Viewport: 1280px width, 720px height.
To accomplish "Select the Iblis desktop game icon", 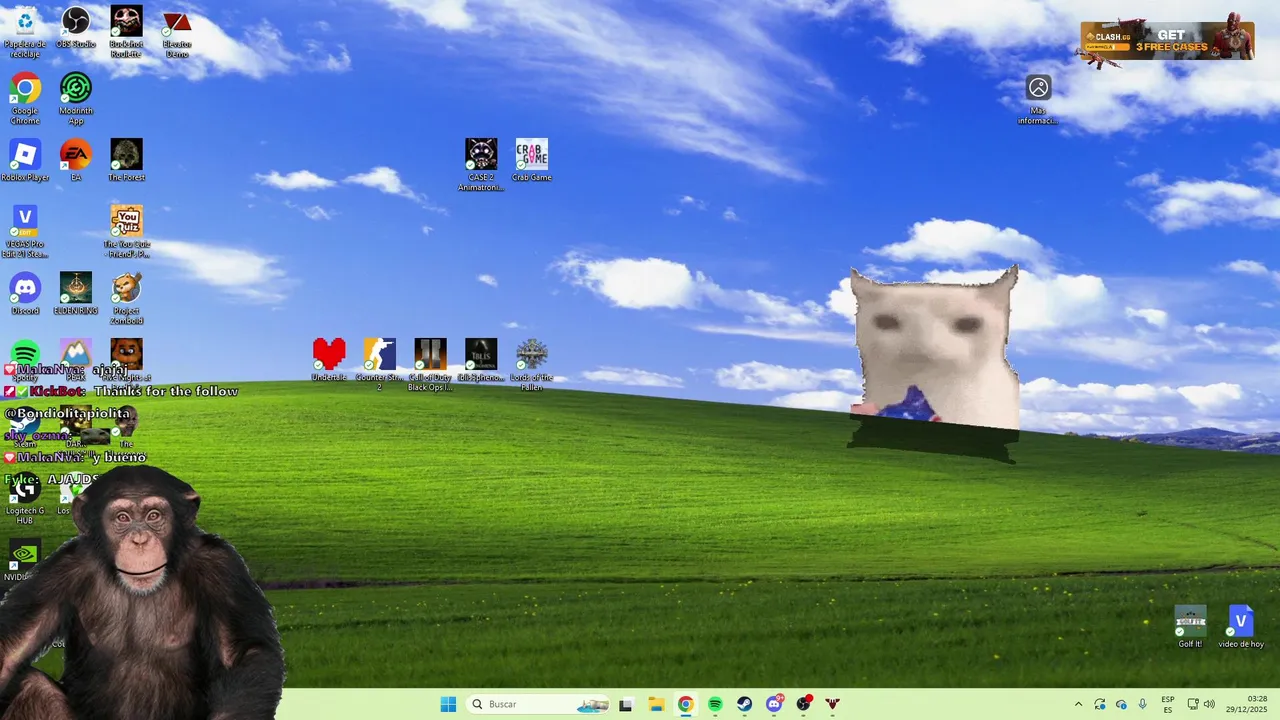I will [x=481, y=360].
